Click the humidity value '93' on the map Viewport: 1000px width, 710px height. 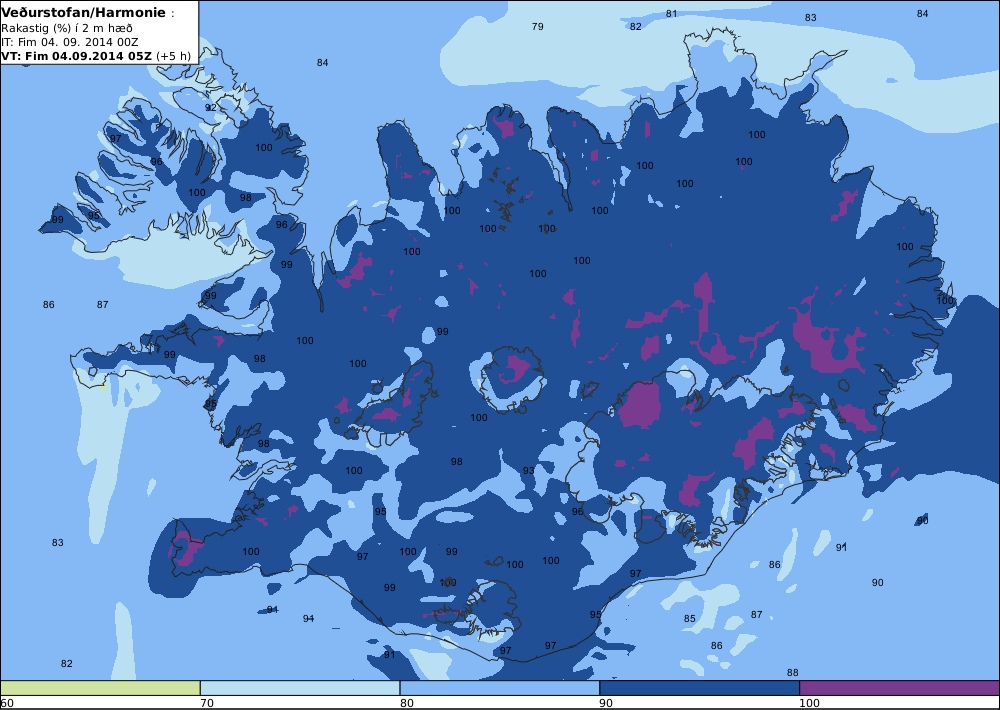coord(529,471)
